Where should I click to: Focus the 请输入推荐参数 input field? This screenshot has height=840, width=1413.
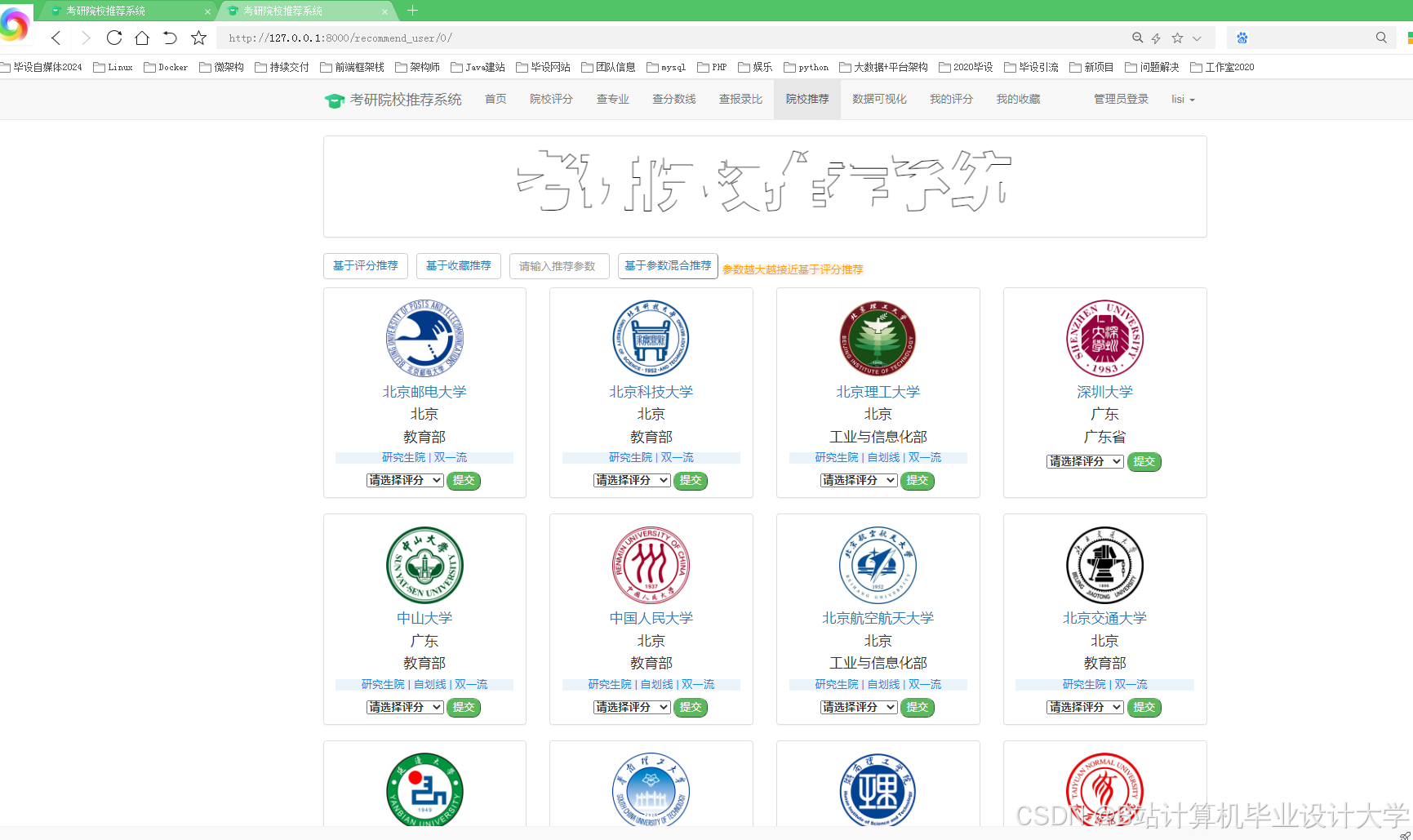point(559,266)
